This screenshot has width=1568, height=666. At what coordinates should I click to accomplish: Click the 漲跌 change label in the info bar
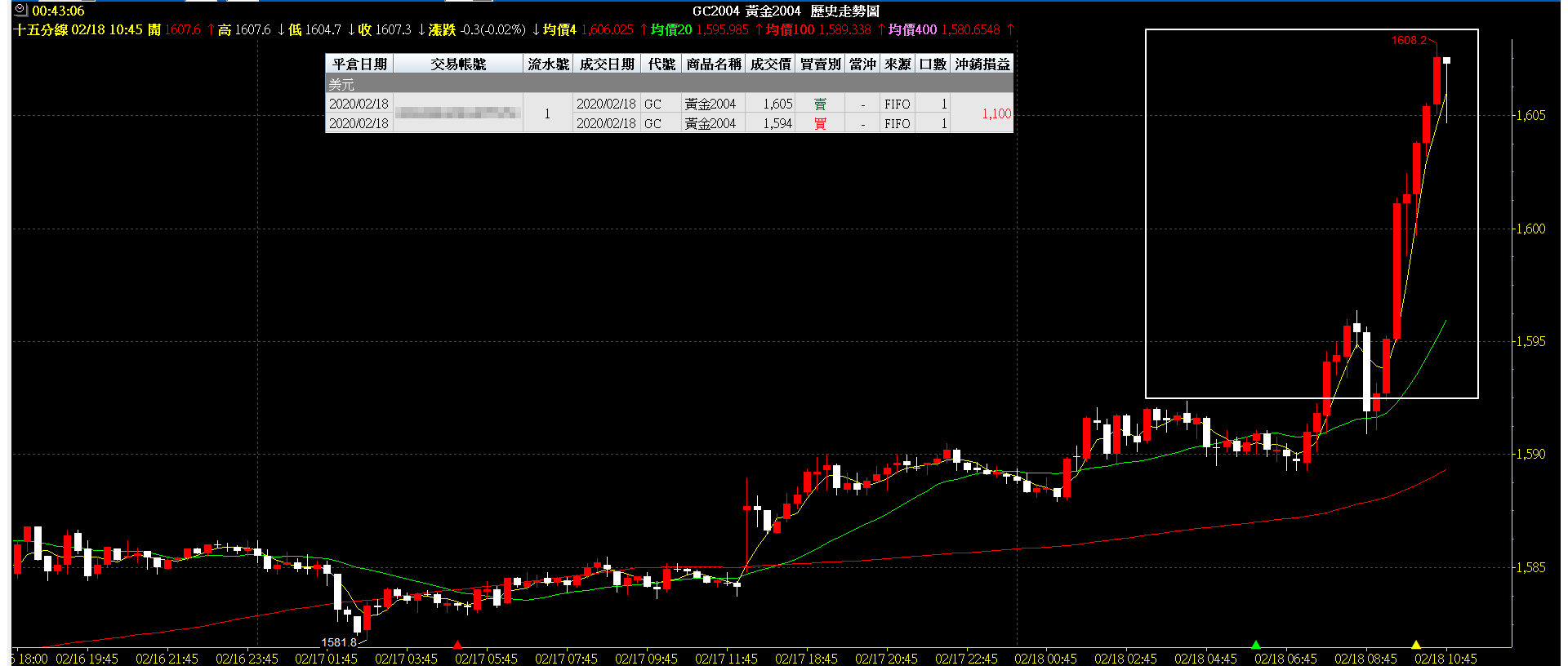click(442, 29)
